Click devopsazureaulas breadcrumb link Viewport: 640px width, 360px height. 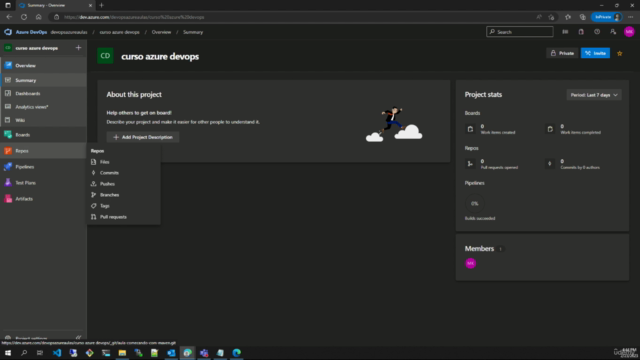tap(69, 32)
